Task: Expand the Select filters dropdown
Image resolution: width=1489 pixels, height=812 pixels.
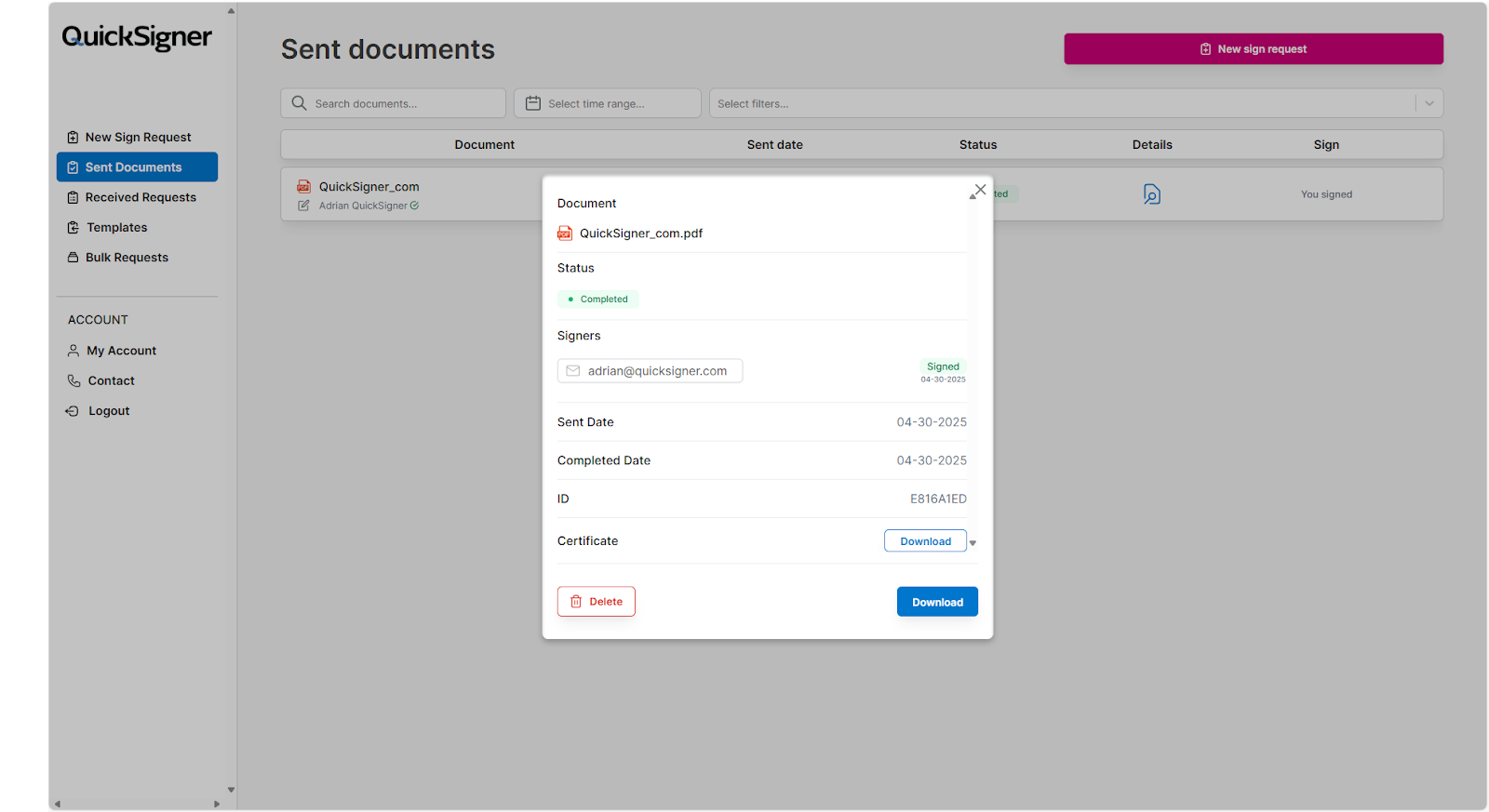Action: (1429, 103)
